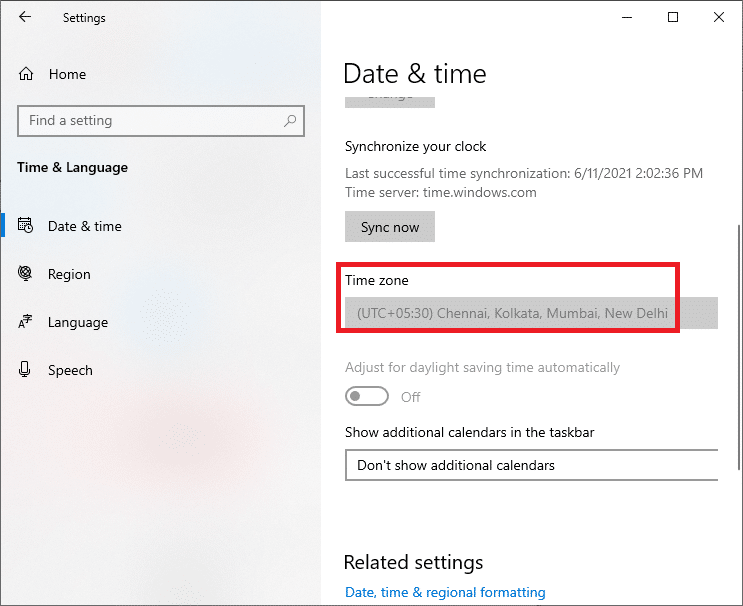Maximize the Settings window
Viewport: 743px width, 606px height.
tap(672, 18)
